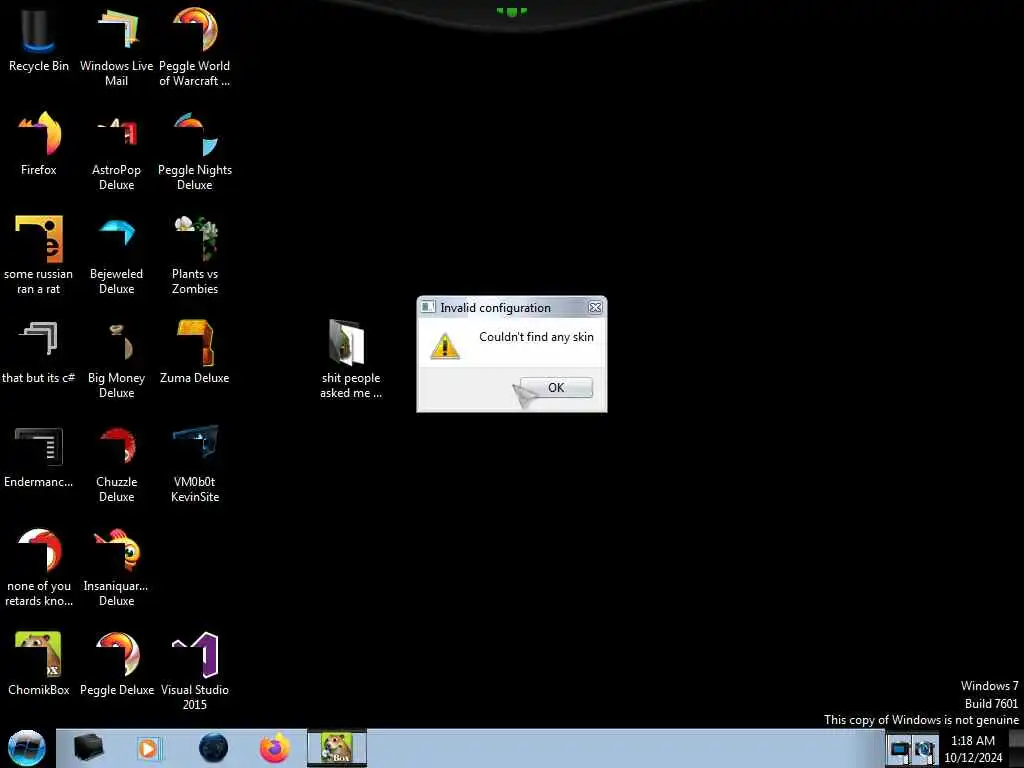1024x768 pixels.
Task: Click the warning triangle icon in dialog
Action: click(x=445, y=346)
